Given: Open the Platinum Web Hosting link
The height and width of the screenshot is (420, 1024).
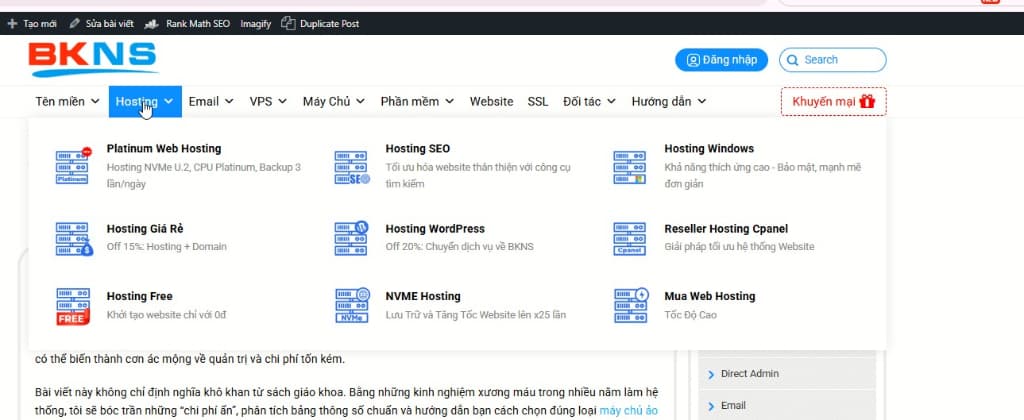Looking at the screenshot, I should [164, 149].
